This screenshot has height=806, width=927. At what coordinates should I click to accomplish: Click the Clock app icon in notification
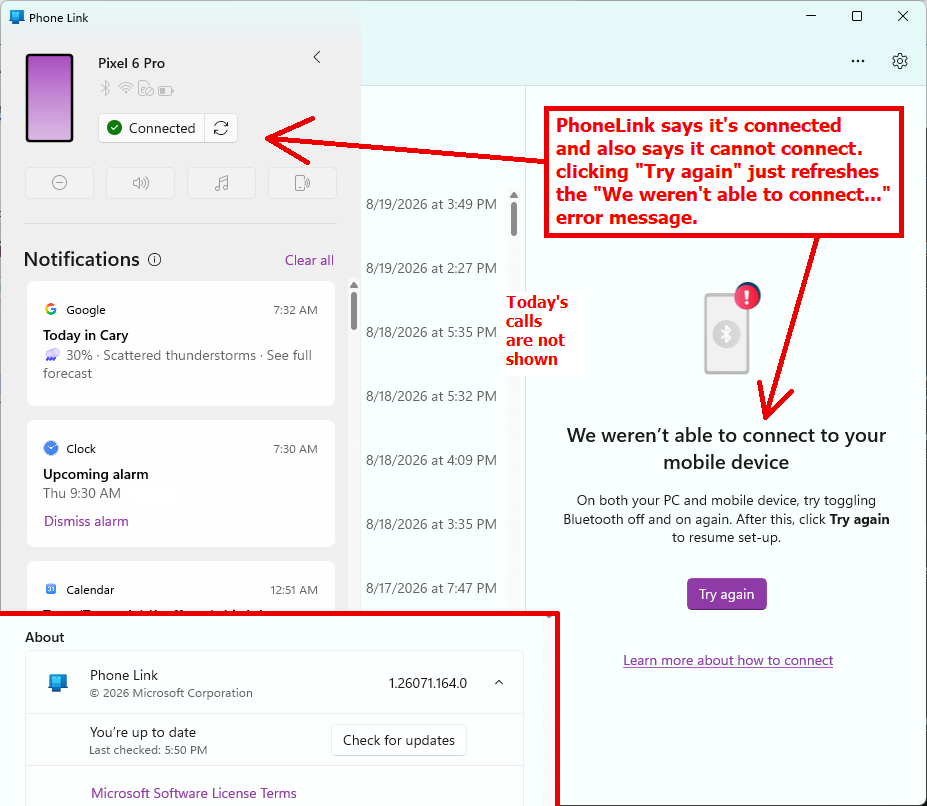[51, 448]
